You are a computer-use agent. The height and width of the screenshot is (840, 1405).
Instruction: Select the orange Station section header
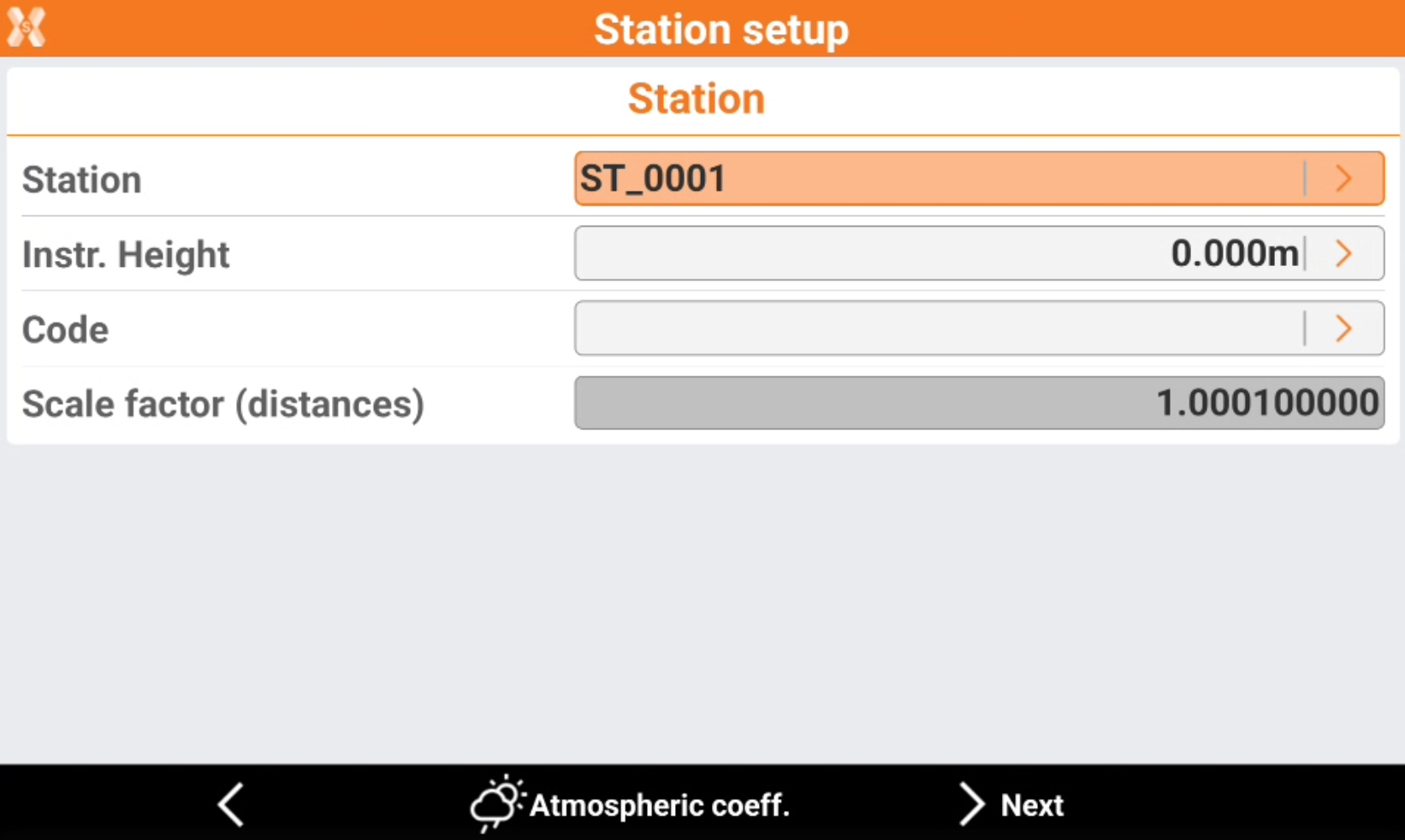pos(696,99)
